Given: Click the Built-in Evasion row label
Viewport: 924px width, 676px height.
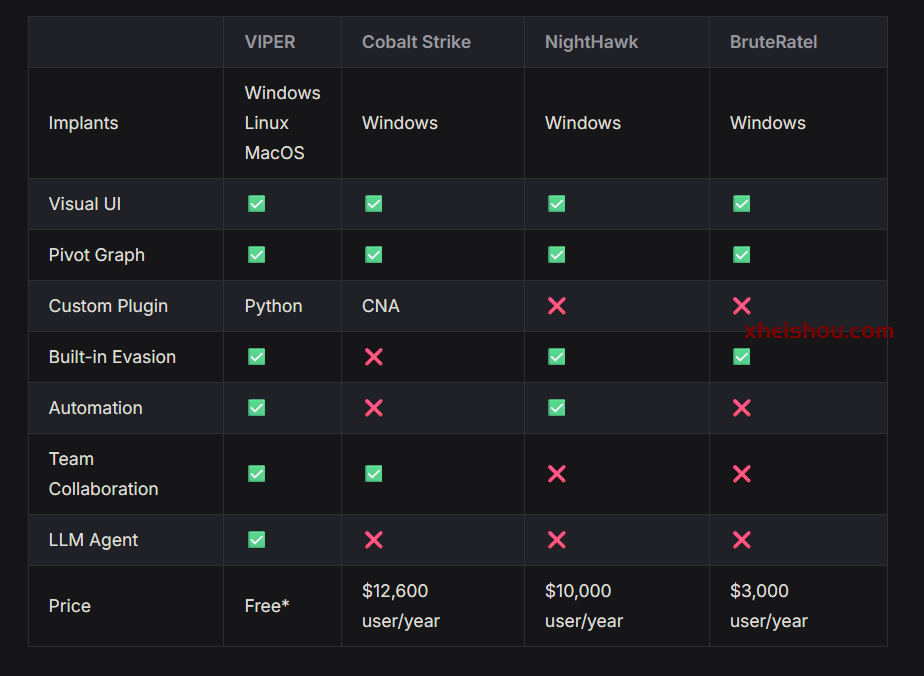Looking at the screenshot, I should 112,357.
